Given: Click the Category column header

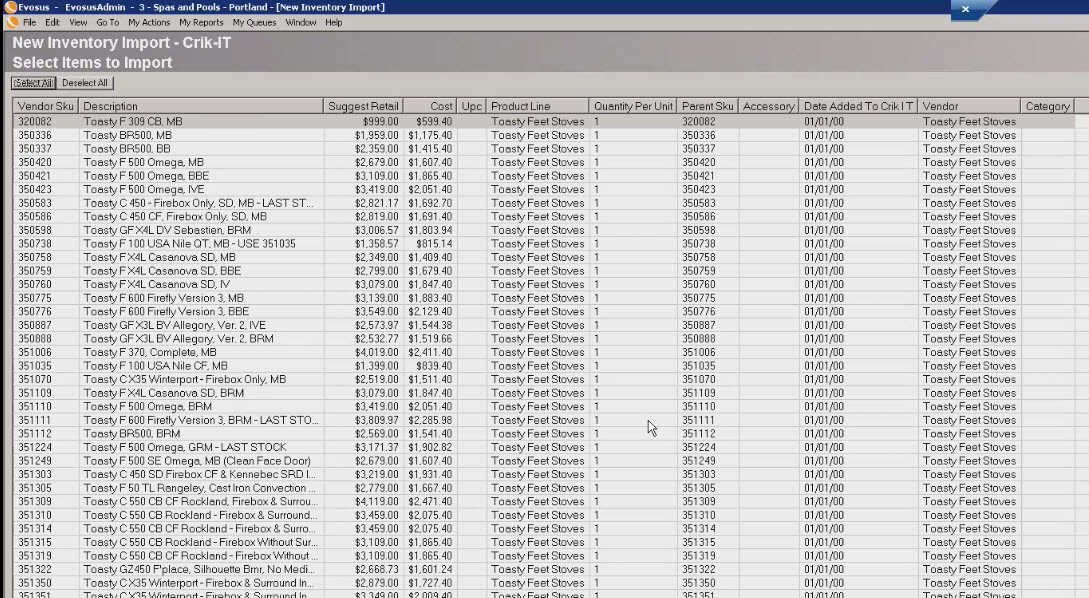Looking at the screenshot, I should click(1047, 106).
